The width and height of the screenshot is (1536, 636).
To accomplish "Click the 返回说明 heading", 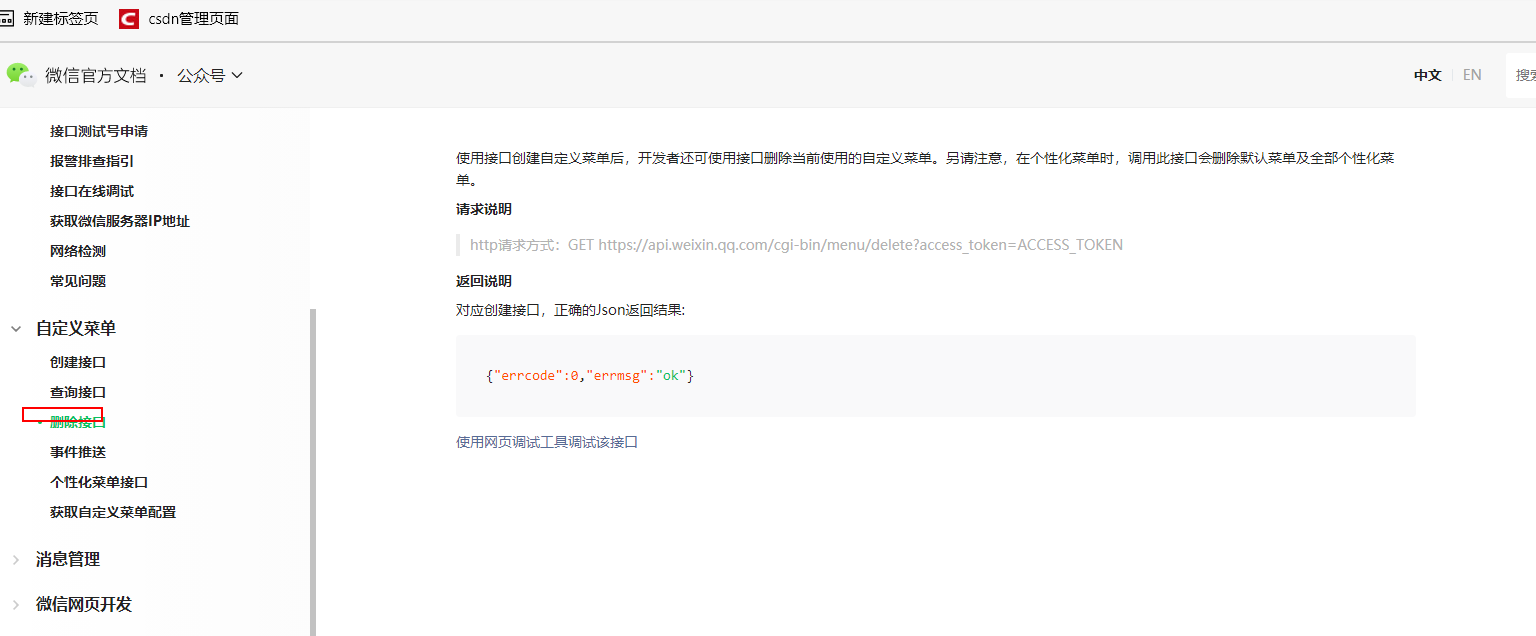I will (484, 282).
